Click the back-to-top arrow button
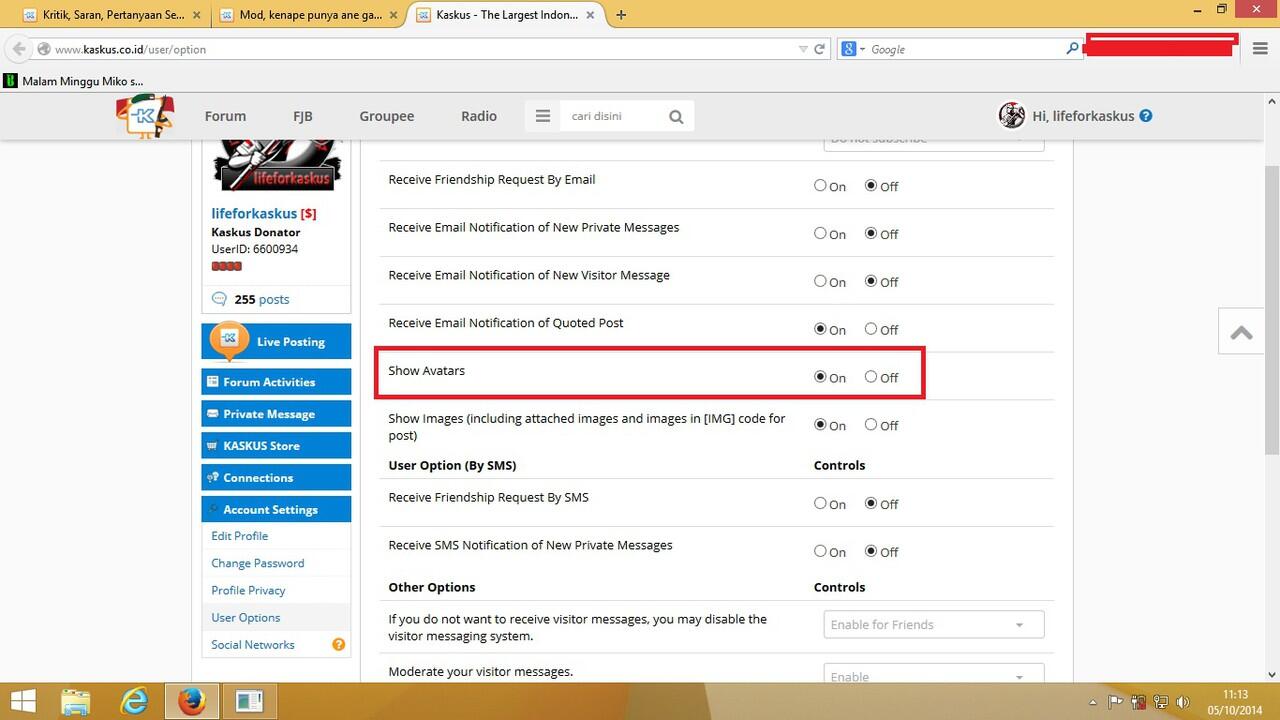The image size is (1280, 720). click(1242, 333)
